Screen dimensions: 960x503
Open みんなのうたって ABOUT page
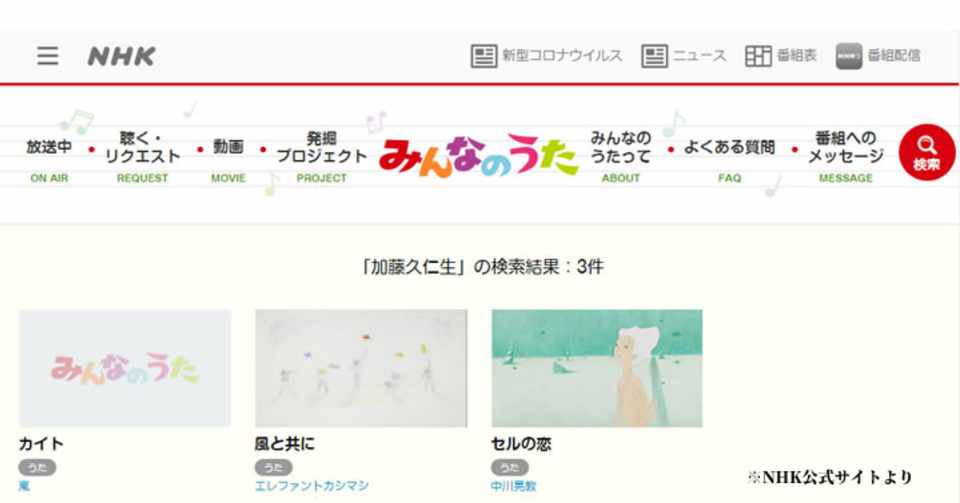pos(620,156)
